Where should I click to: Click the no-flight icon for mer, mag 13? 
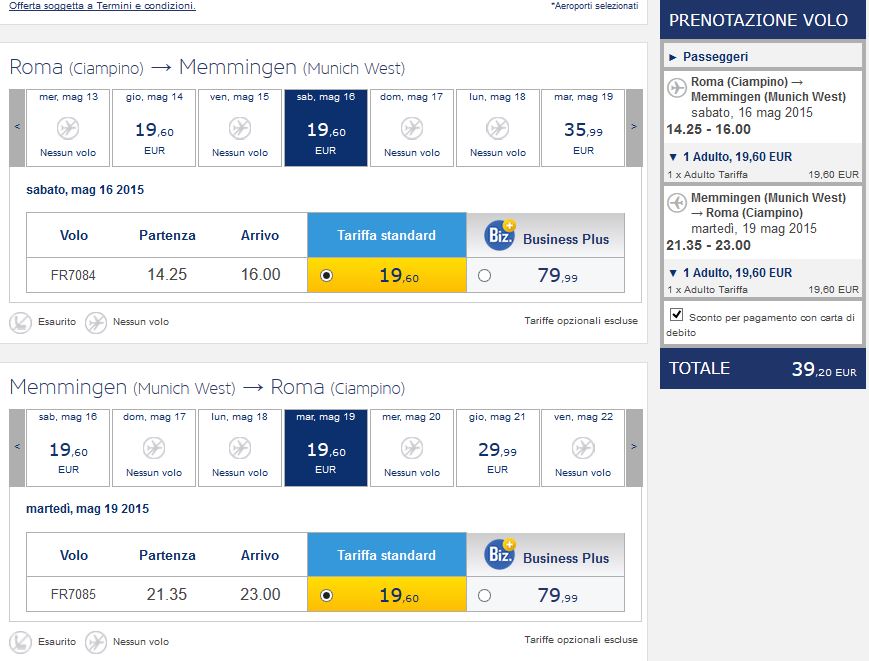click(x=68, y=129)
